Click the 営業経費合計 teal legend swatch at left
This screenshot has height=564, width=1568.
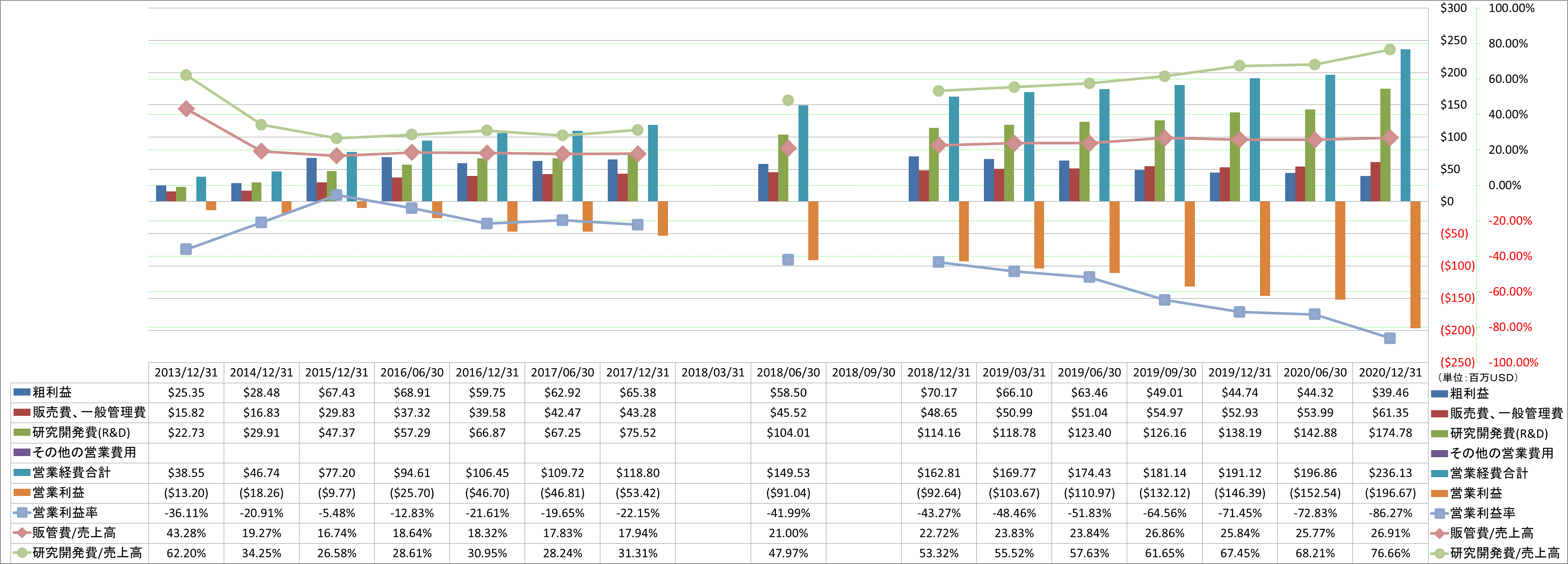pos(22,473)
